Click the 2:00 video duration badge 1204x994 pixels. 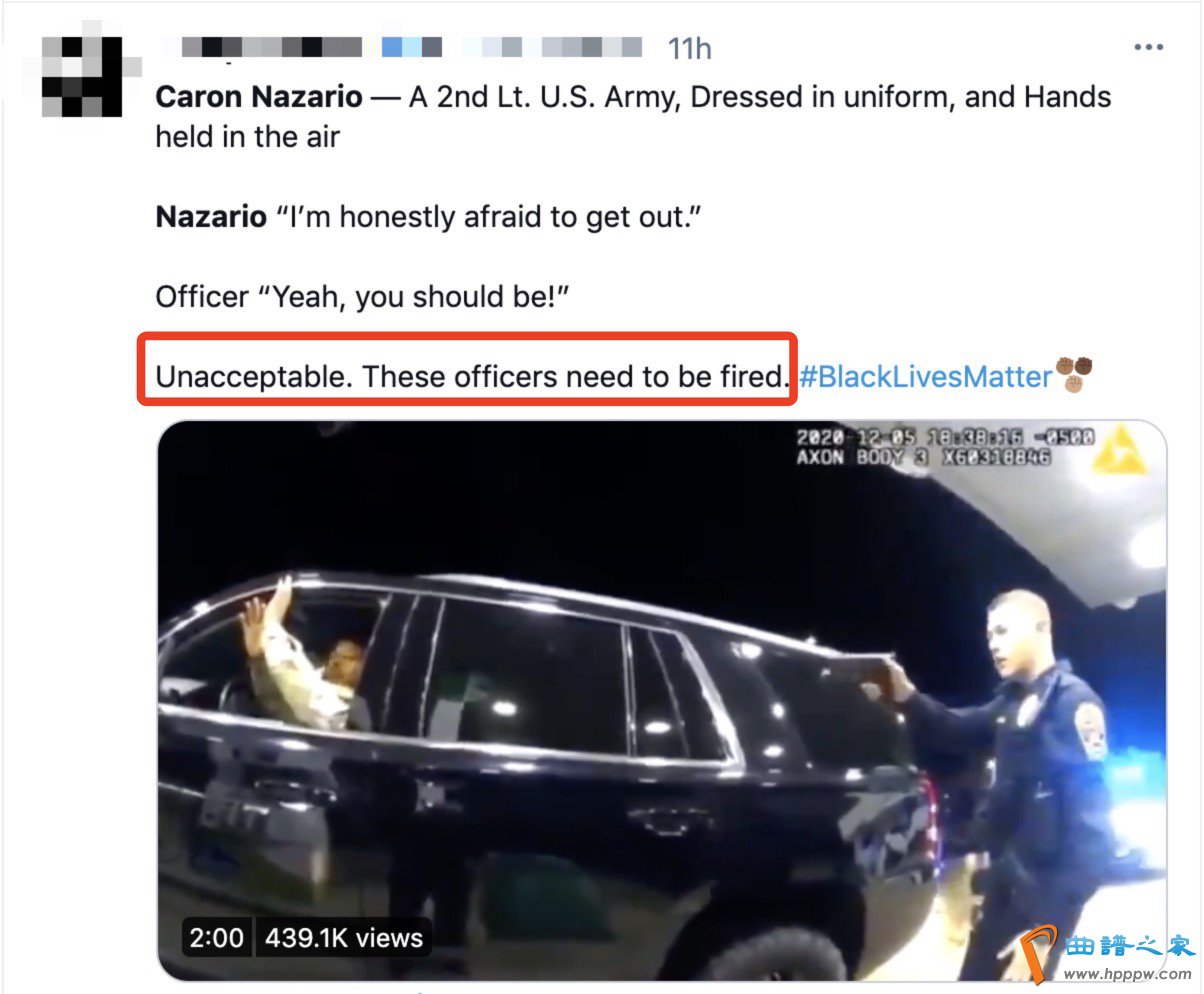point(215,937)
